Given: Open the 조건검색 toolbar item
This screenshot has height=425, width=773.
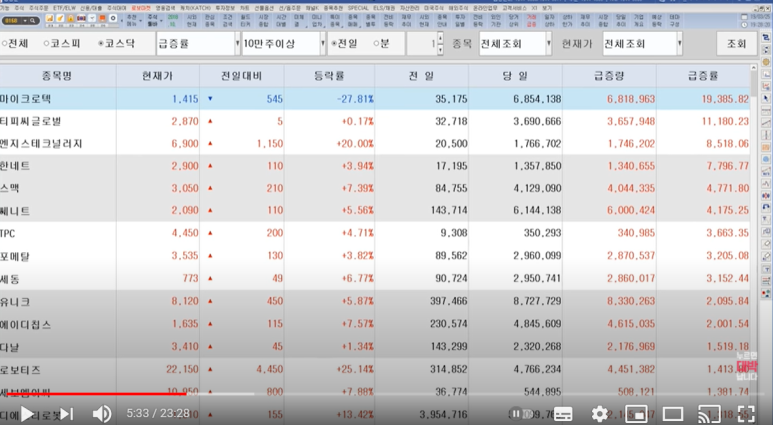Looking at the screenshot, I should pyautogui.click(x=227, y=21).
